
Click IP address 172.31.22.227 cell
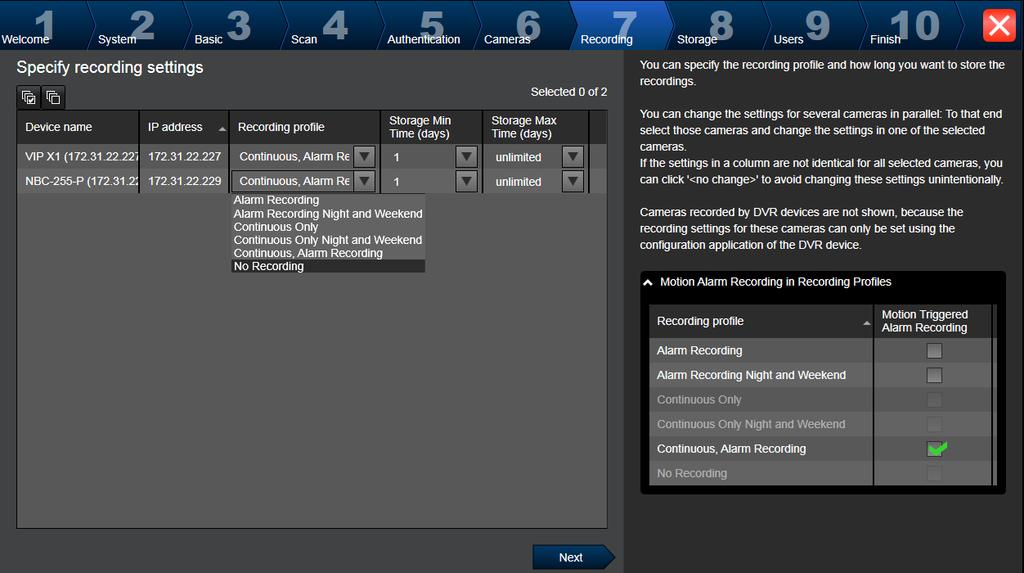[184, 157]
